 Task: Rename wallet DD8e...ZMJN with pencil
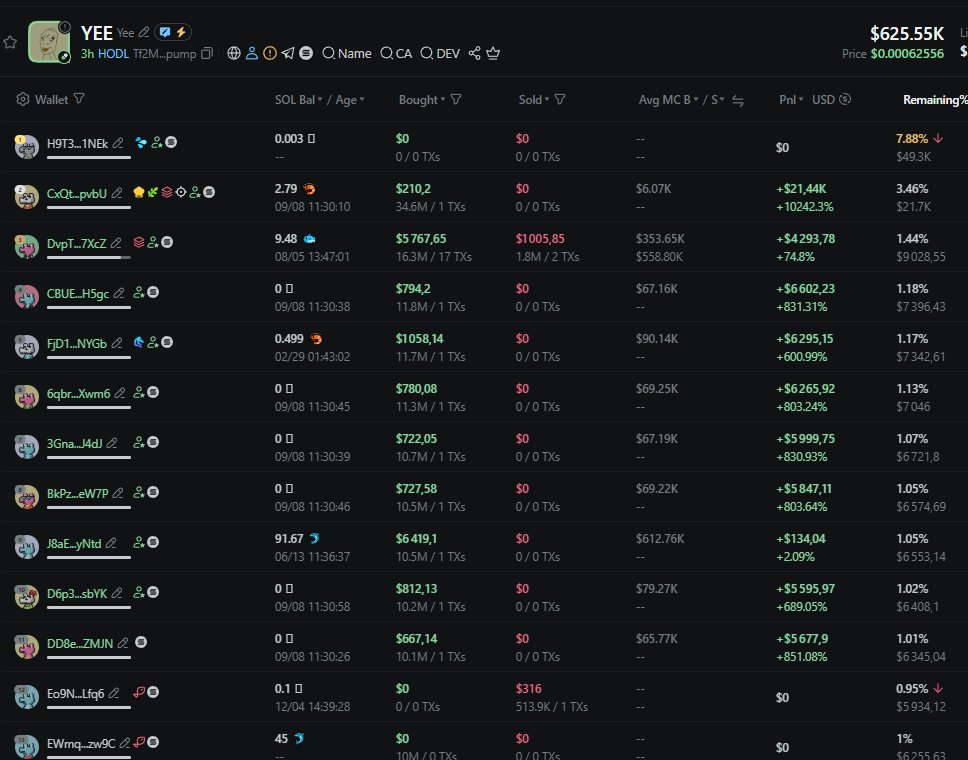tap(123, 643)
